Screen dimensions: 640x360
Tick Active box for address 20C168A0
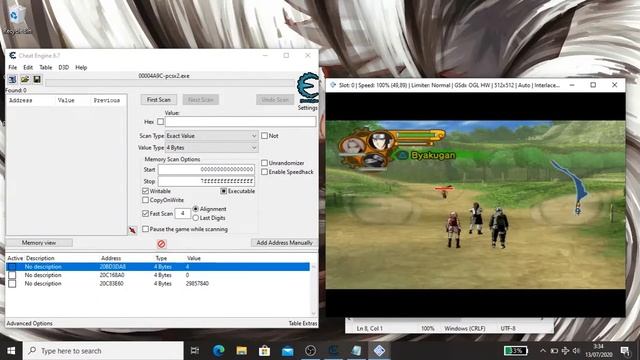(x=12, y=275)
